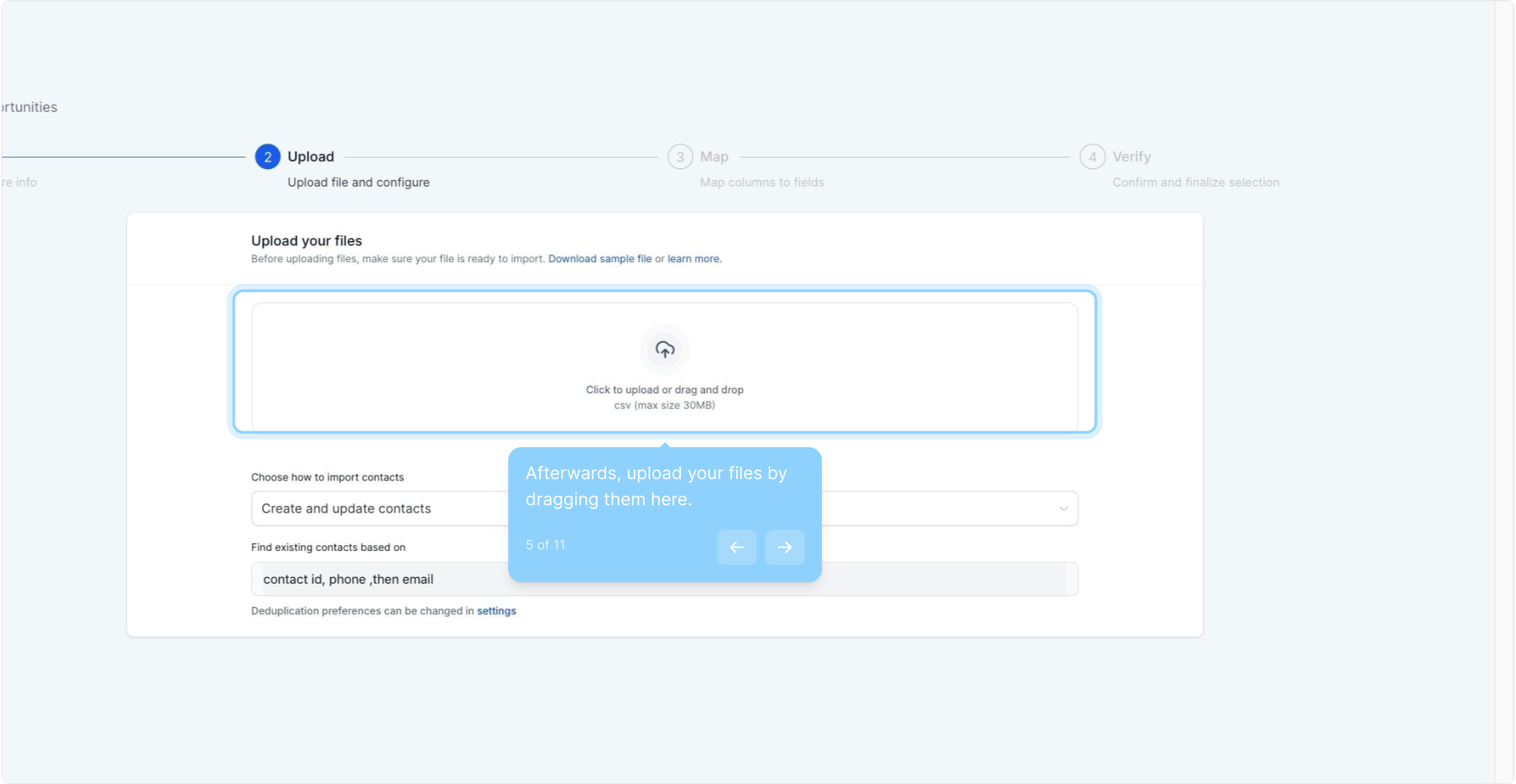Click the dropdown chevron for import mode
Image resolution: width=1516 pixels, height=784 pixels.
click(1063, 509)
